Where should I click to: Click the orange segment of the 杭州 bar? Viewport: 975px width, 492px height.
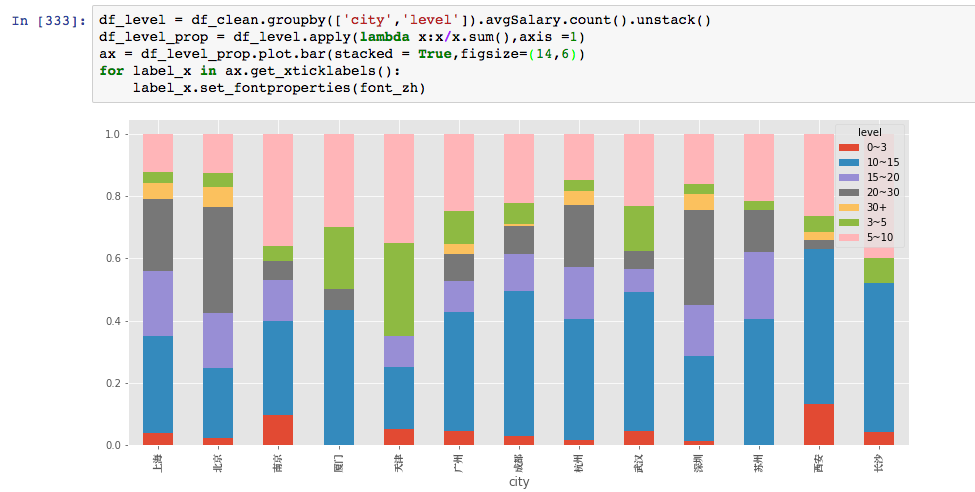pos(579,198)
